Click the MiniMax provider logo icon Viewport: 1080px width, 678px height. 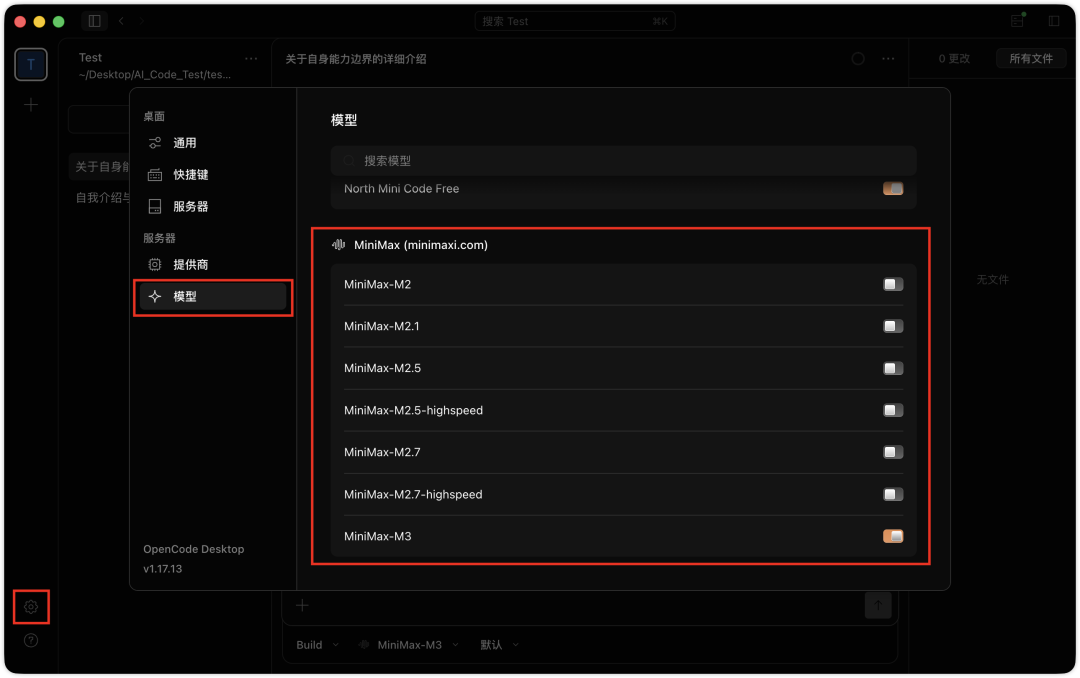pos(338,245)
